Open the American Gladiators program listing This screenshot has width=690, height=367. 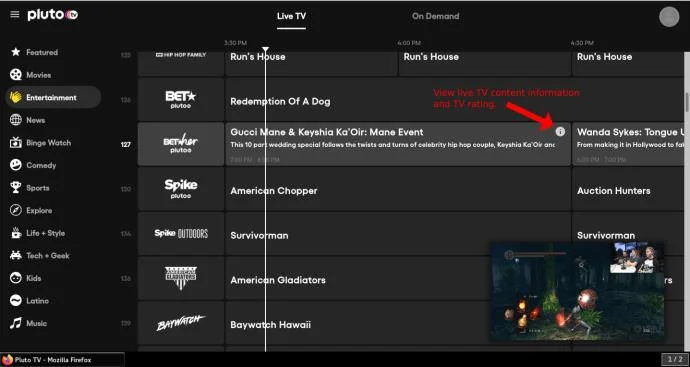(x=398, y=278)
